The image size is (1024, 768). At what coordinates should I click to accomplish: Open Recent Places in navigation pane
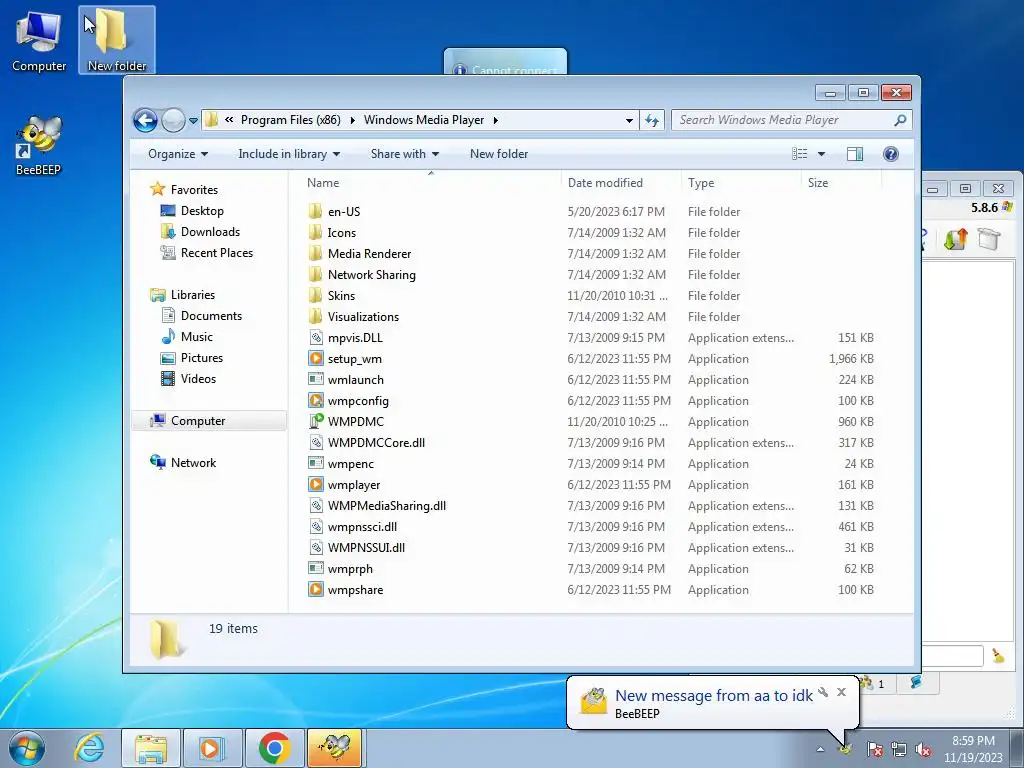pos(216,253)
